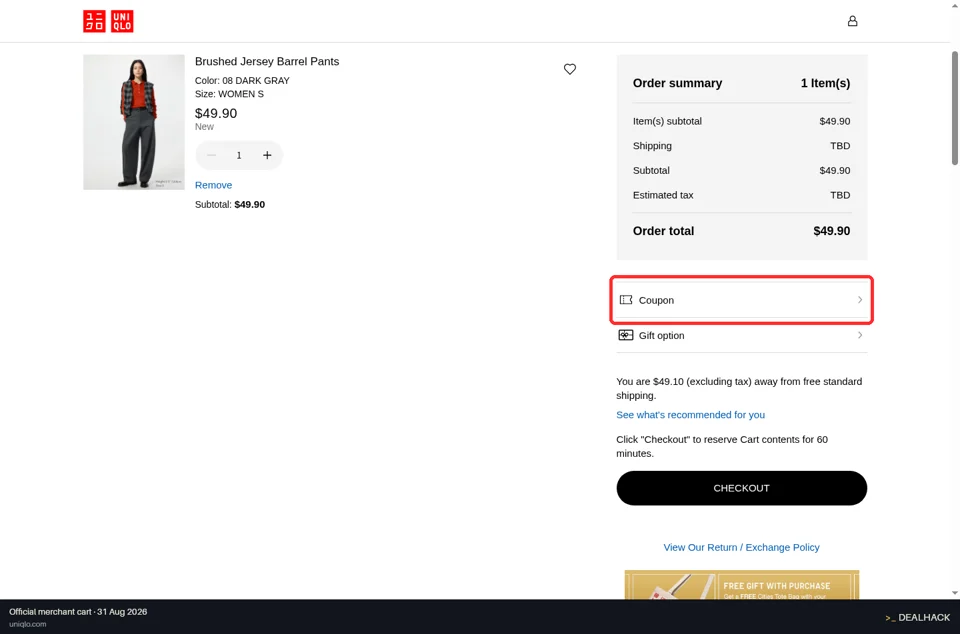
Task: Open the Uniqlo logo home link
Action: coord(108,21)
